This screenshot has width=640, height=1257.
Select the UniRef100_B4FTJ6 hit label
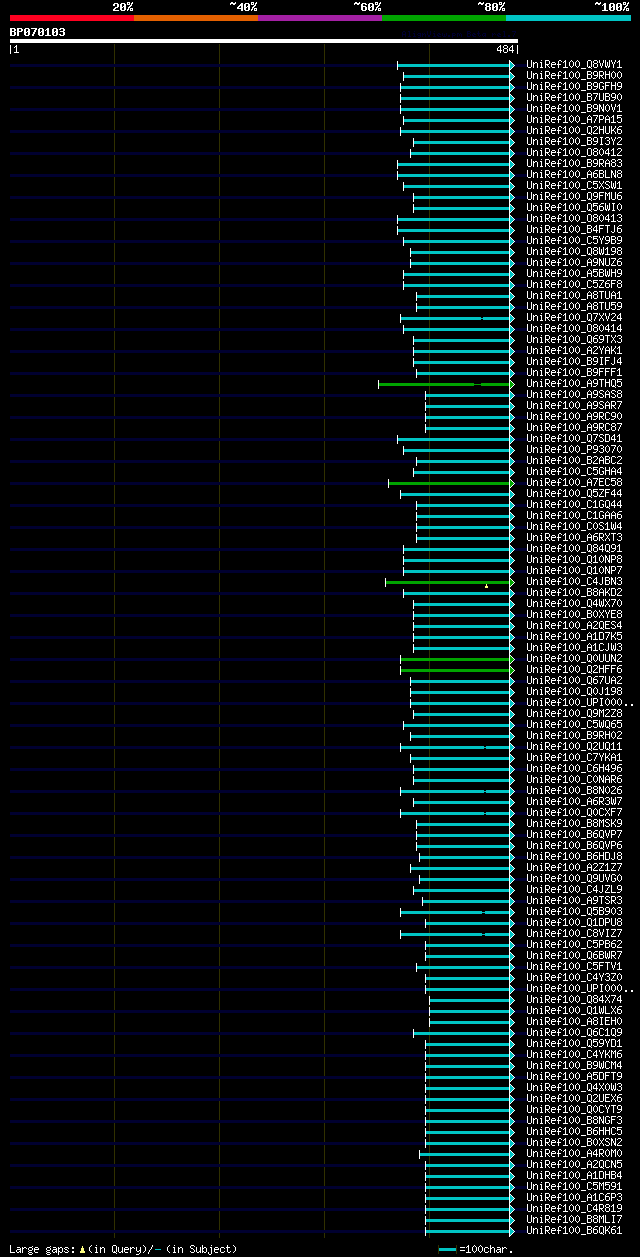(574, 229)
